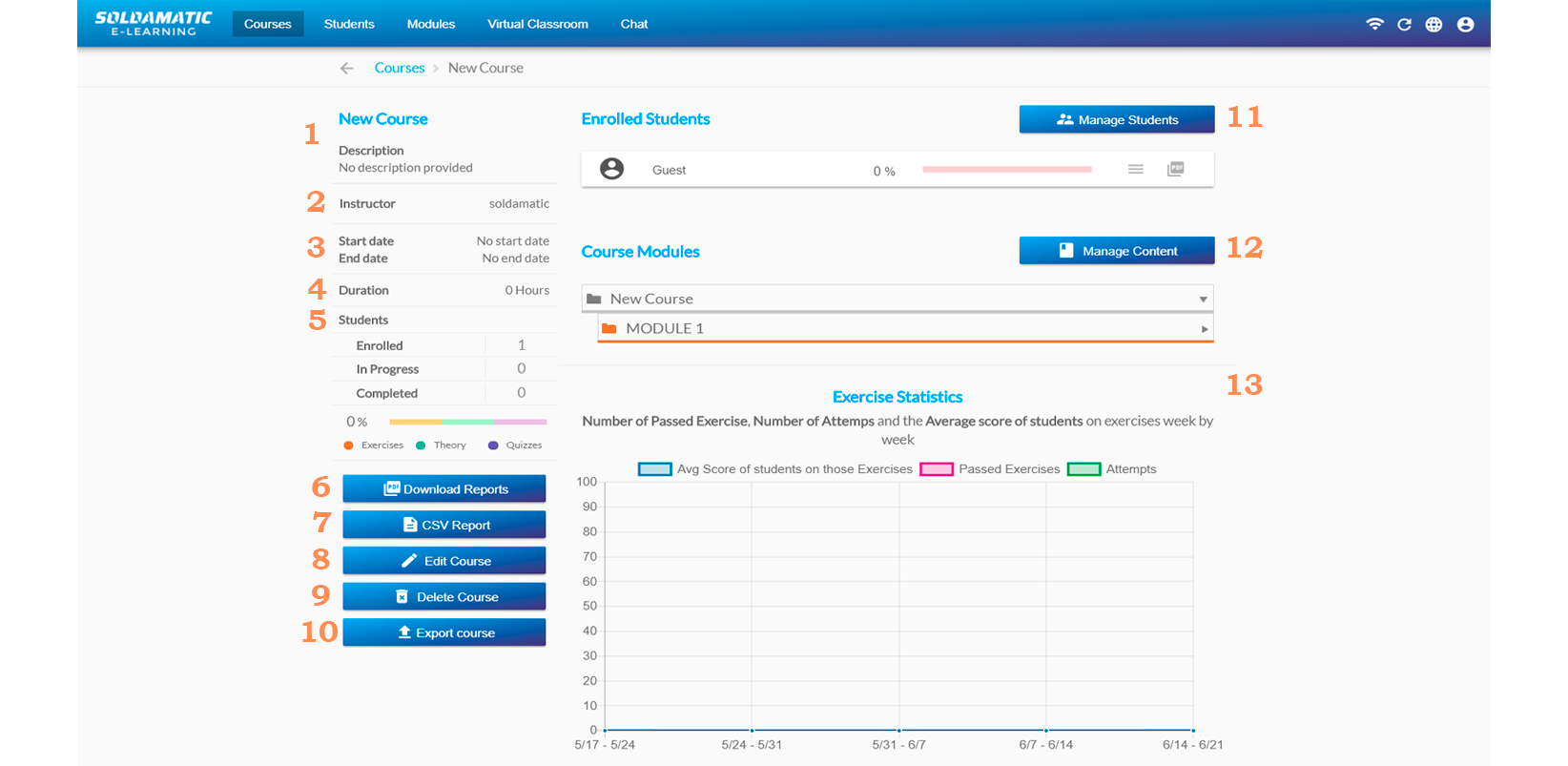Click the Courses breadcrumb link
Screen dimensions: 1568x766
pos(399,69)
